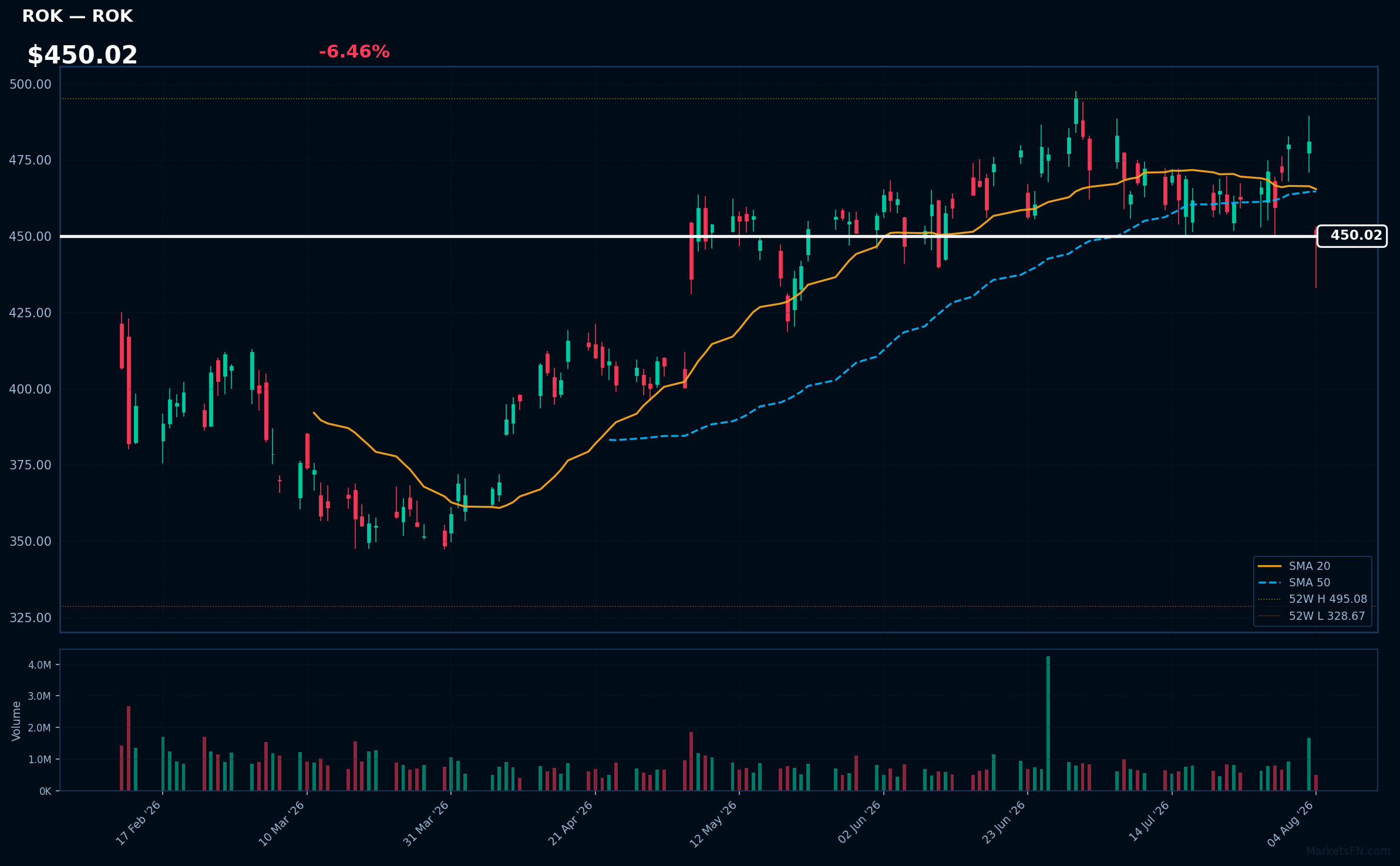Click the 450.00 price axis label
Screen dimensions: 1400x866
point(31,236)
